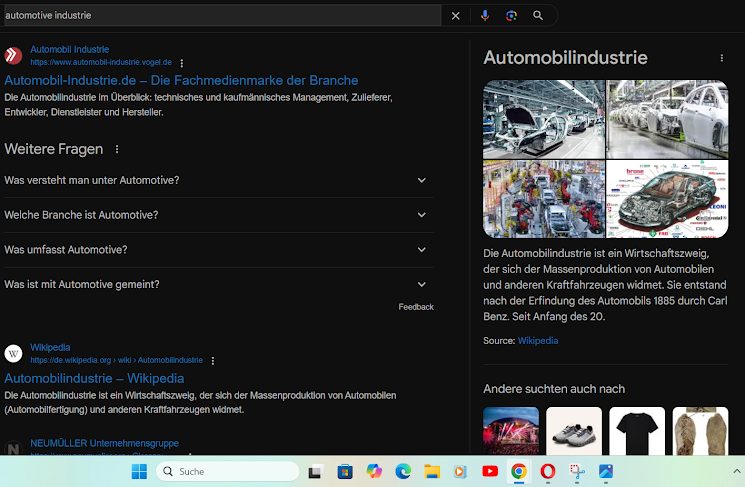Open the knowledge panel three-dot menu
This screenshot has width=745, height=487.
pos(721,58)
